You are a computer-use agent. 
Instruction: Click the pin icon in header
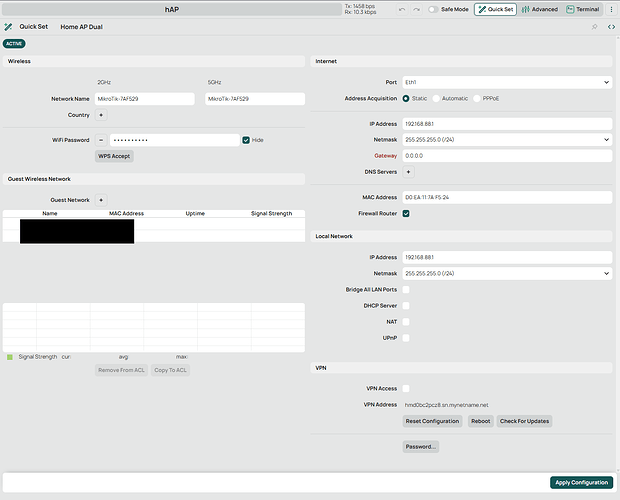[x=594, y=27]
